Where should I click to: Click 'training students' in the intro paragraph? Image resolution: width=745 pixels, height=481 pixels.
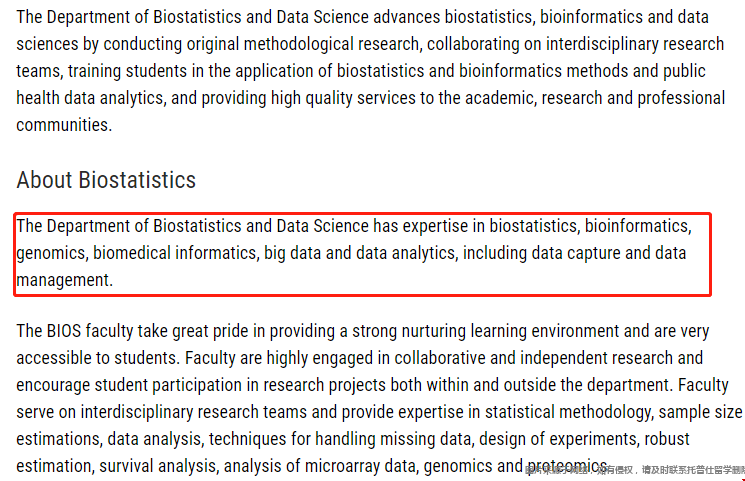pos(128,71)
